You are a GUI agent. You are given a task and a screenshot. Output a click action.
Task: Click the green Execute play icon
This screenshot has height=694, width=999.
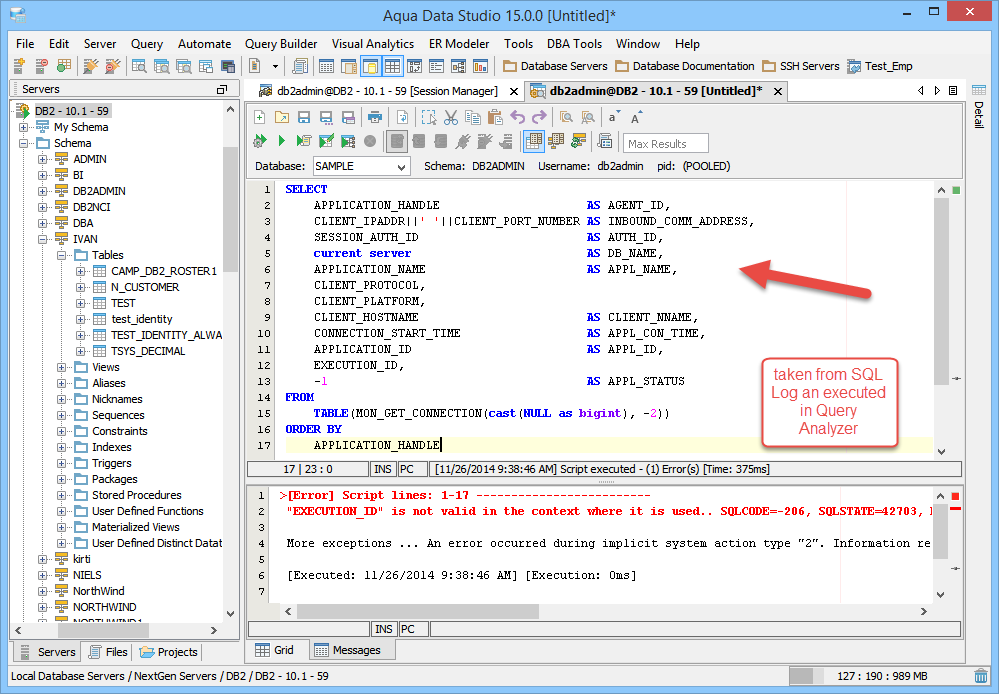point(282,142)
